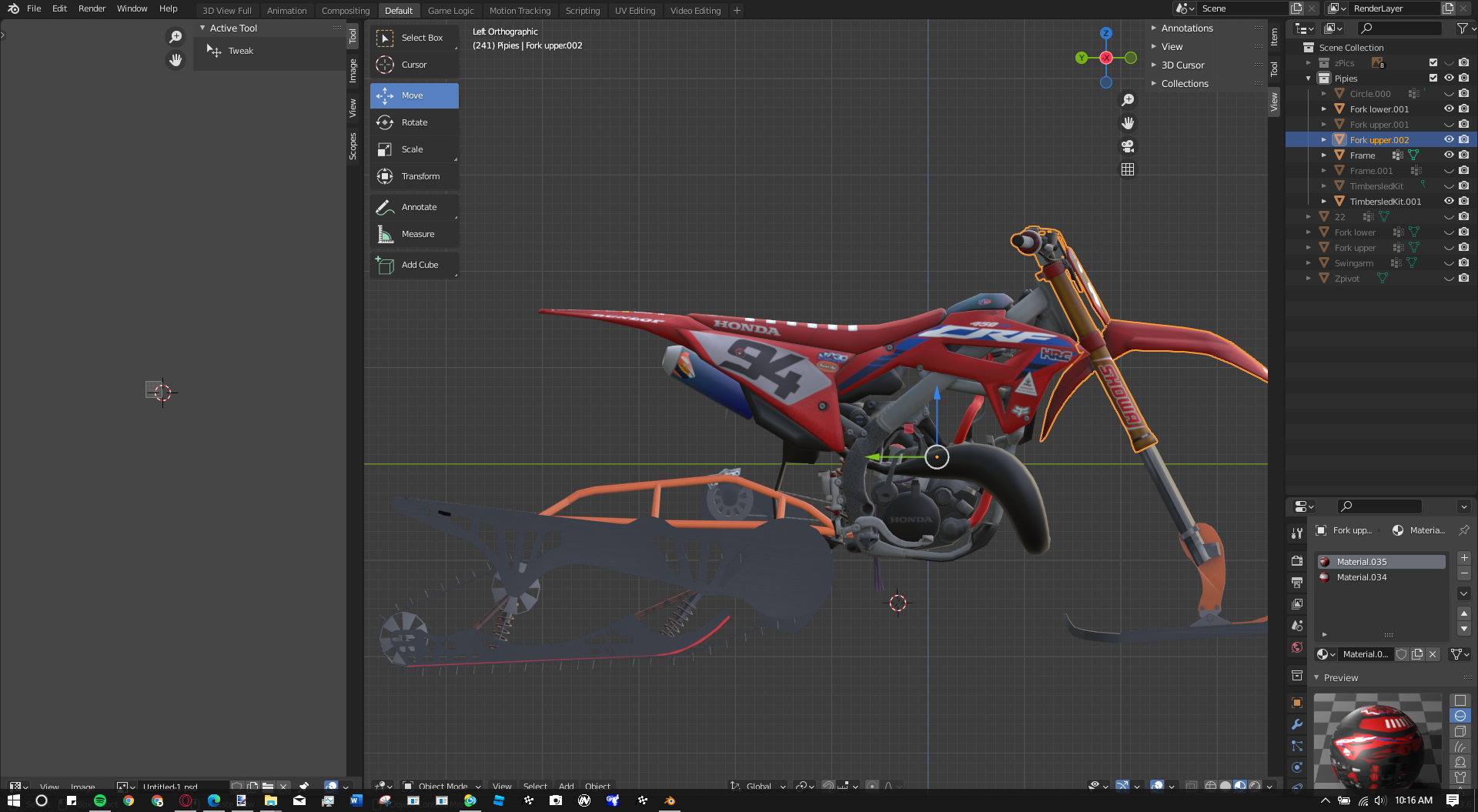Screen dimensions: 1478x812
Task: Open the File menu
Action: click(x=34, y=8)
